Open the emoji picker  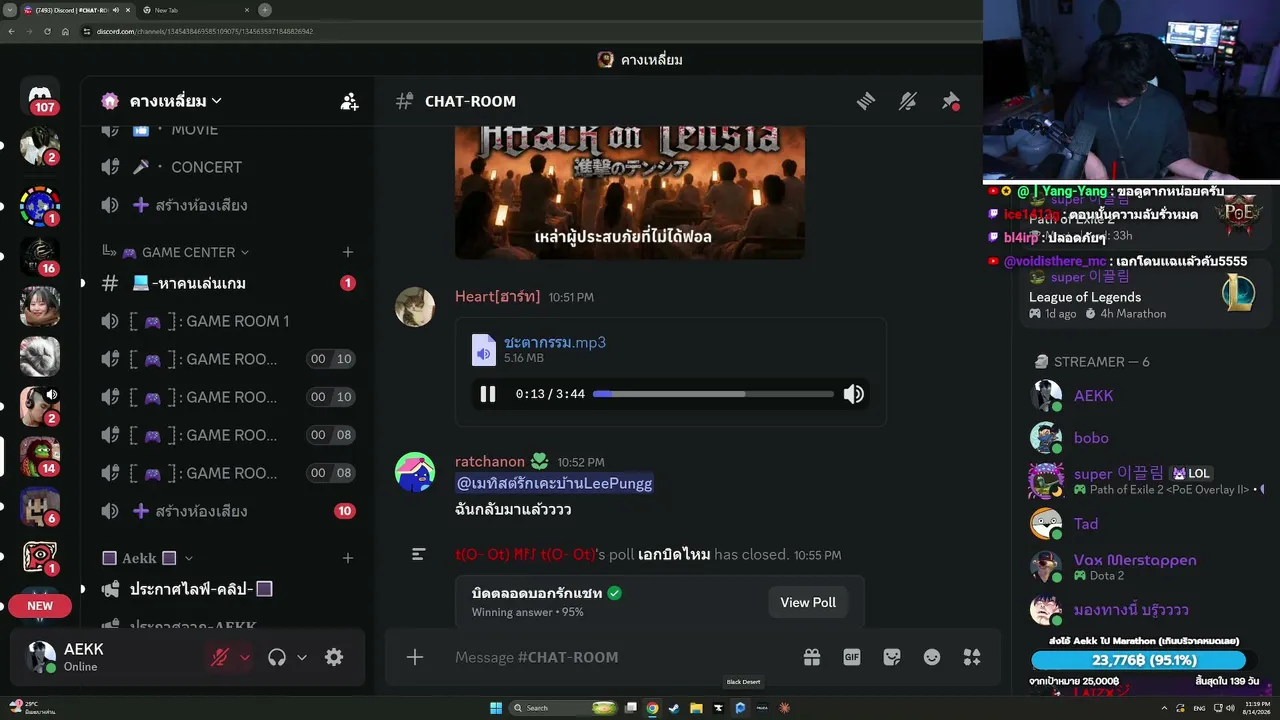[932, 657]
